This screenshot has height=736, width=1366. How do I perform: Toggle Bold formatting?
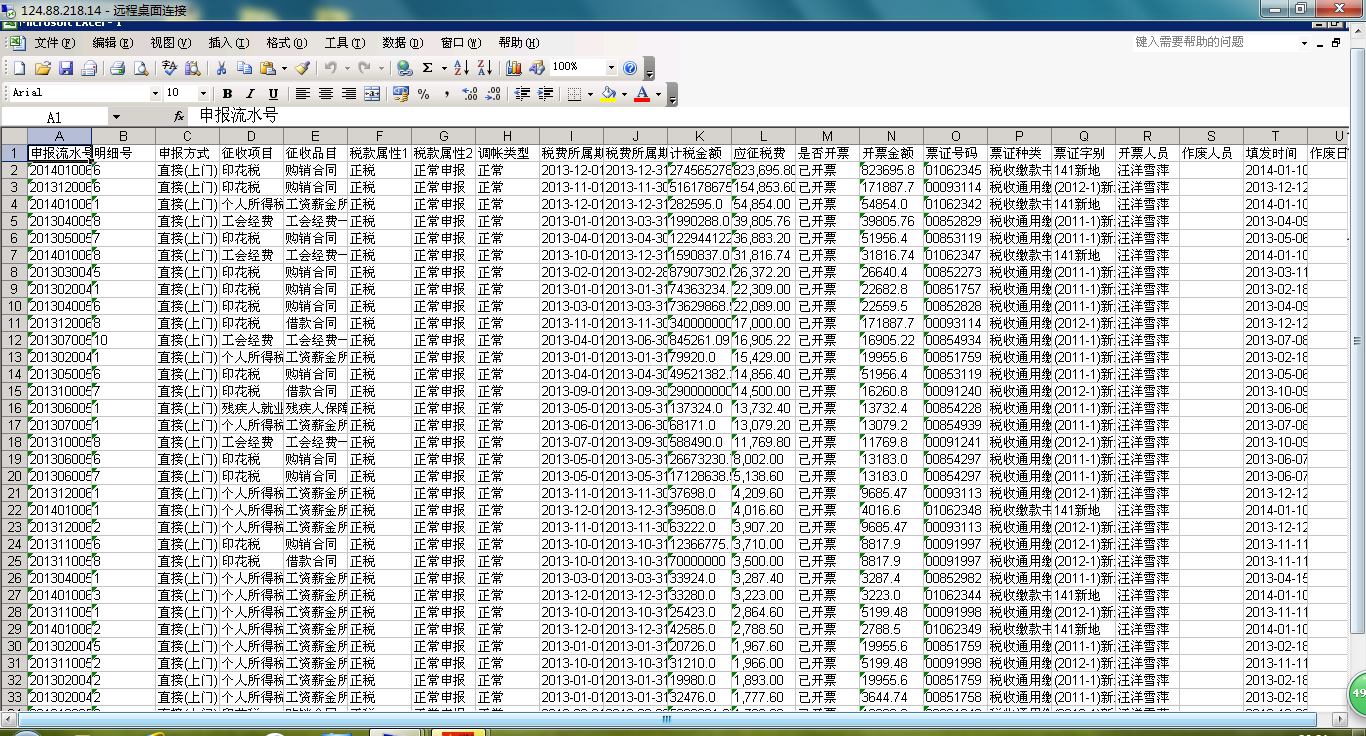click(227, 94)
